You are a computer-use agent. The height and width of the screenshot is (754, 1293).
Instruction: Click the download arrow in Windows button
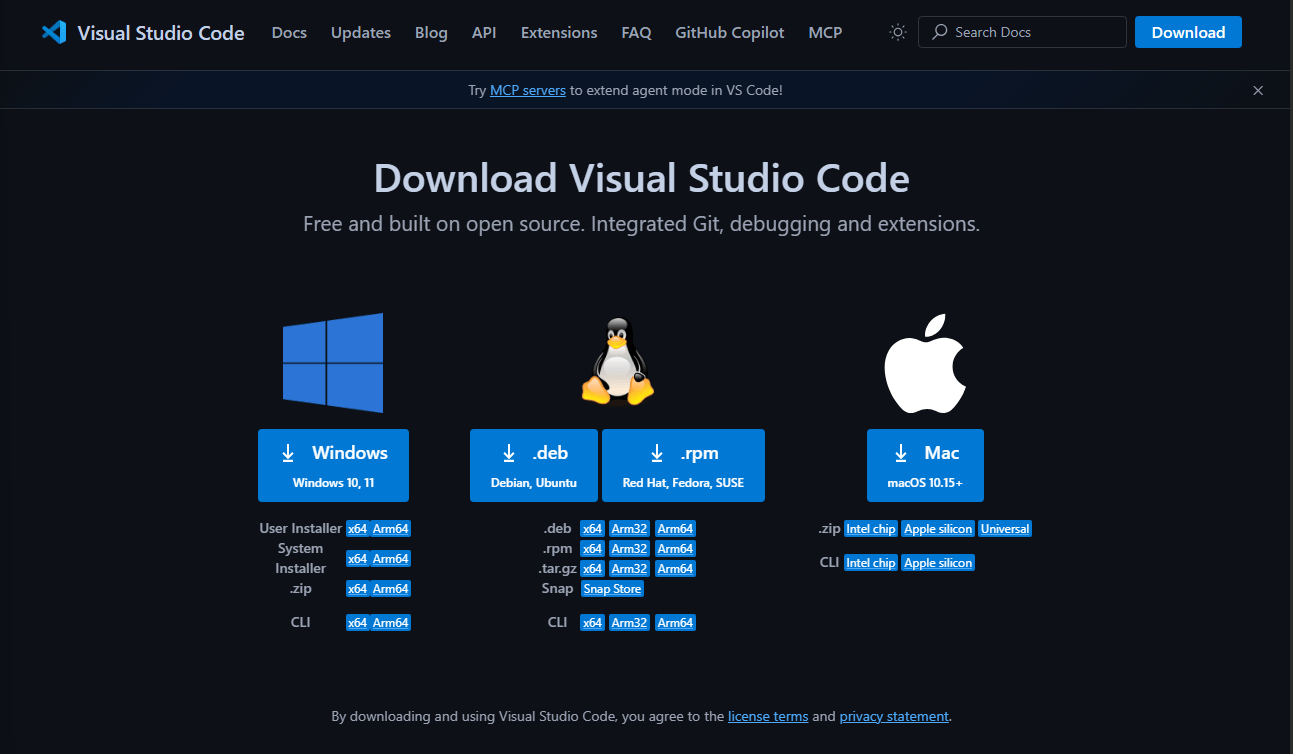(288, 453)
